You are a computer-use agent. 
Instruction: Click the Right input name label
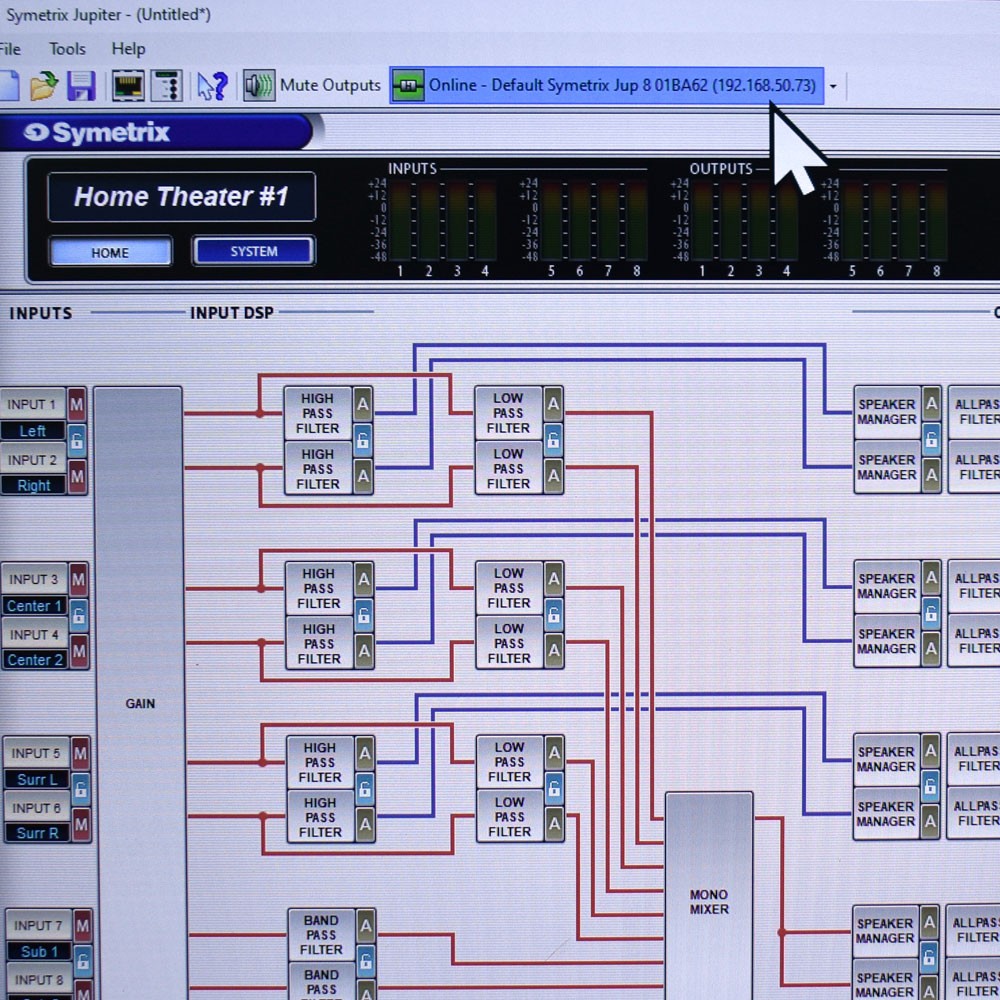33,485
